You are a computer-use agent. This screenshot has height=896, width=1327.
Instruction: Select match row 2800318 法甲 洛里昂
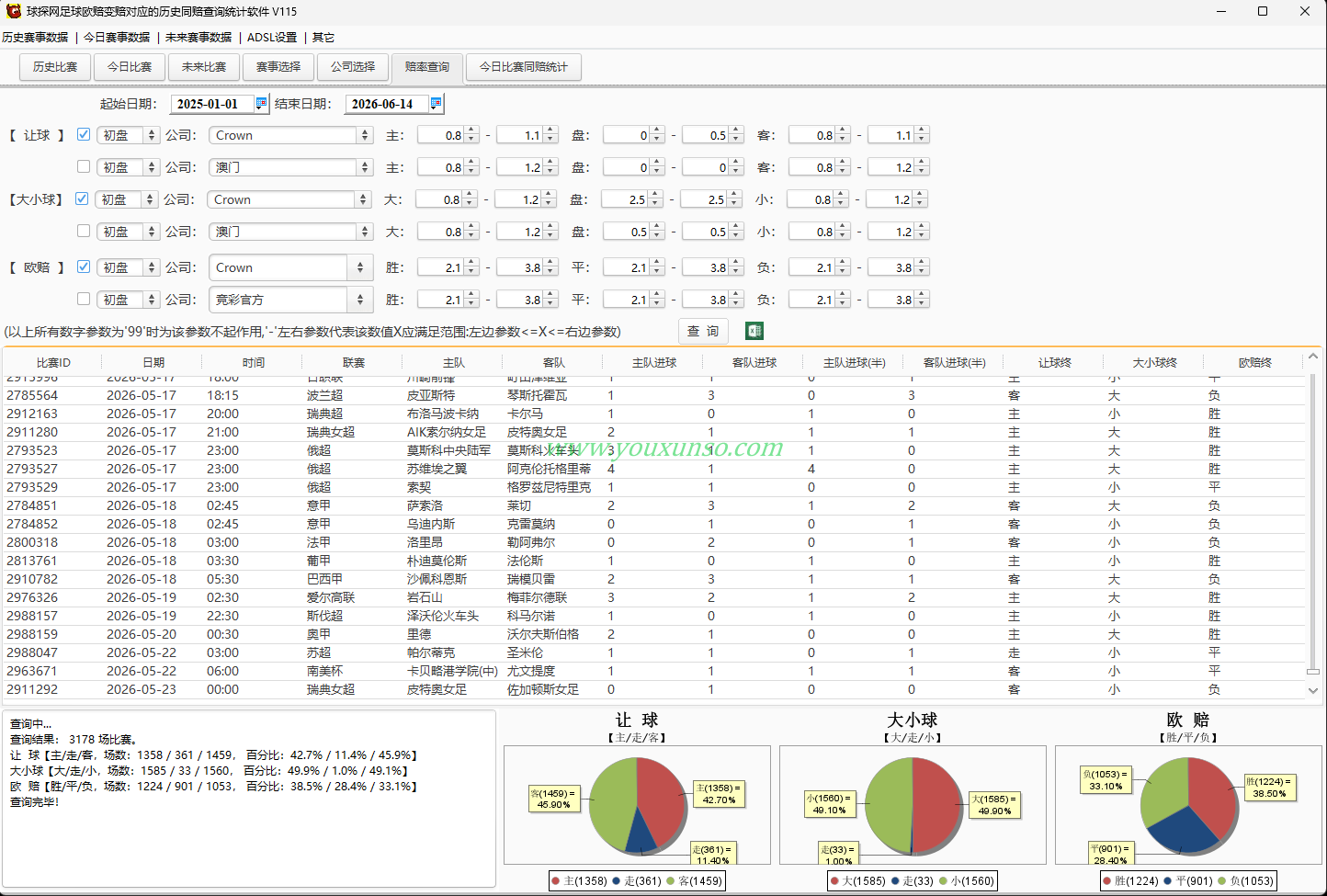click(x=653, y=542)
